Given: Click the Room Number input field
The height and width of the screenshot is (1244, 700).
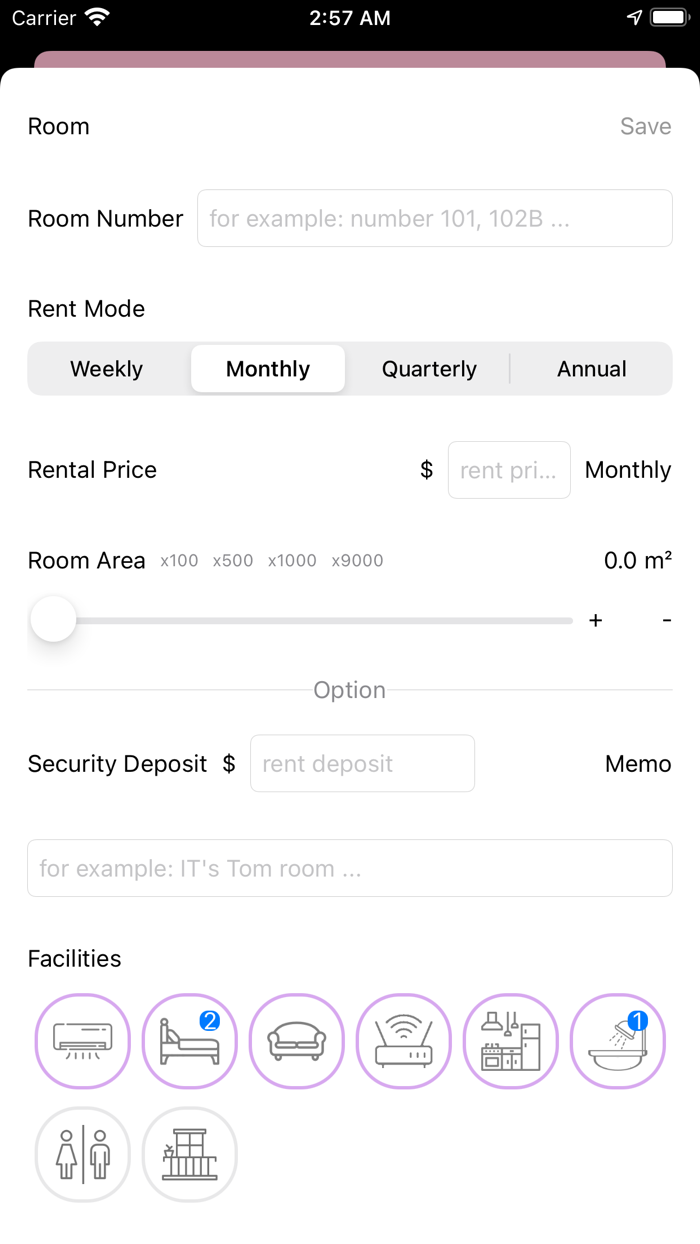Looking at the screenshot, I should click(x=434, y=218).
